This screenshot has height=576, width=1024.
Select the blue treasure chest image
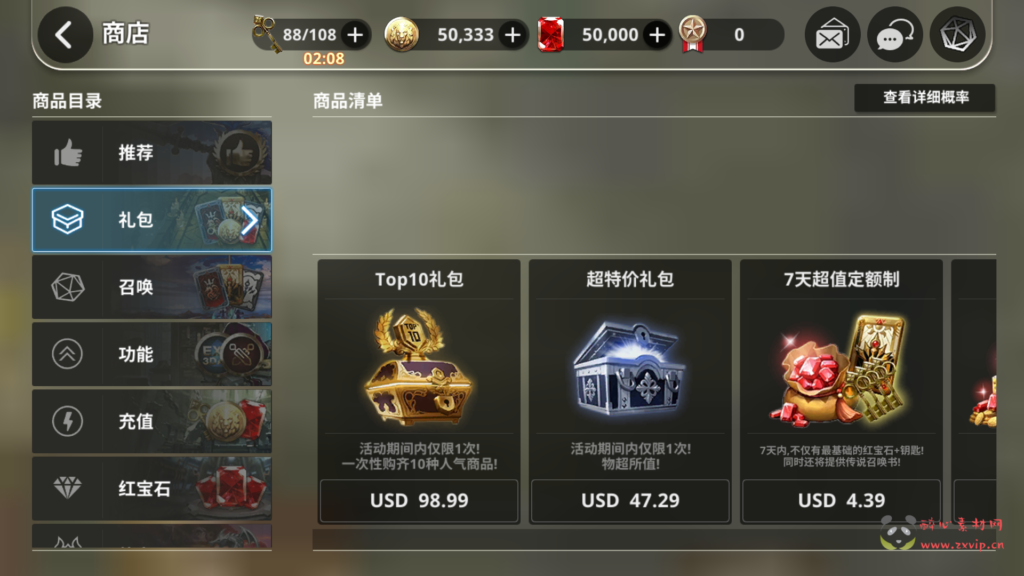pyautogui.click(x=630, y=368)
